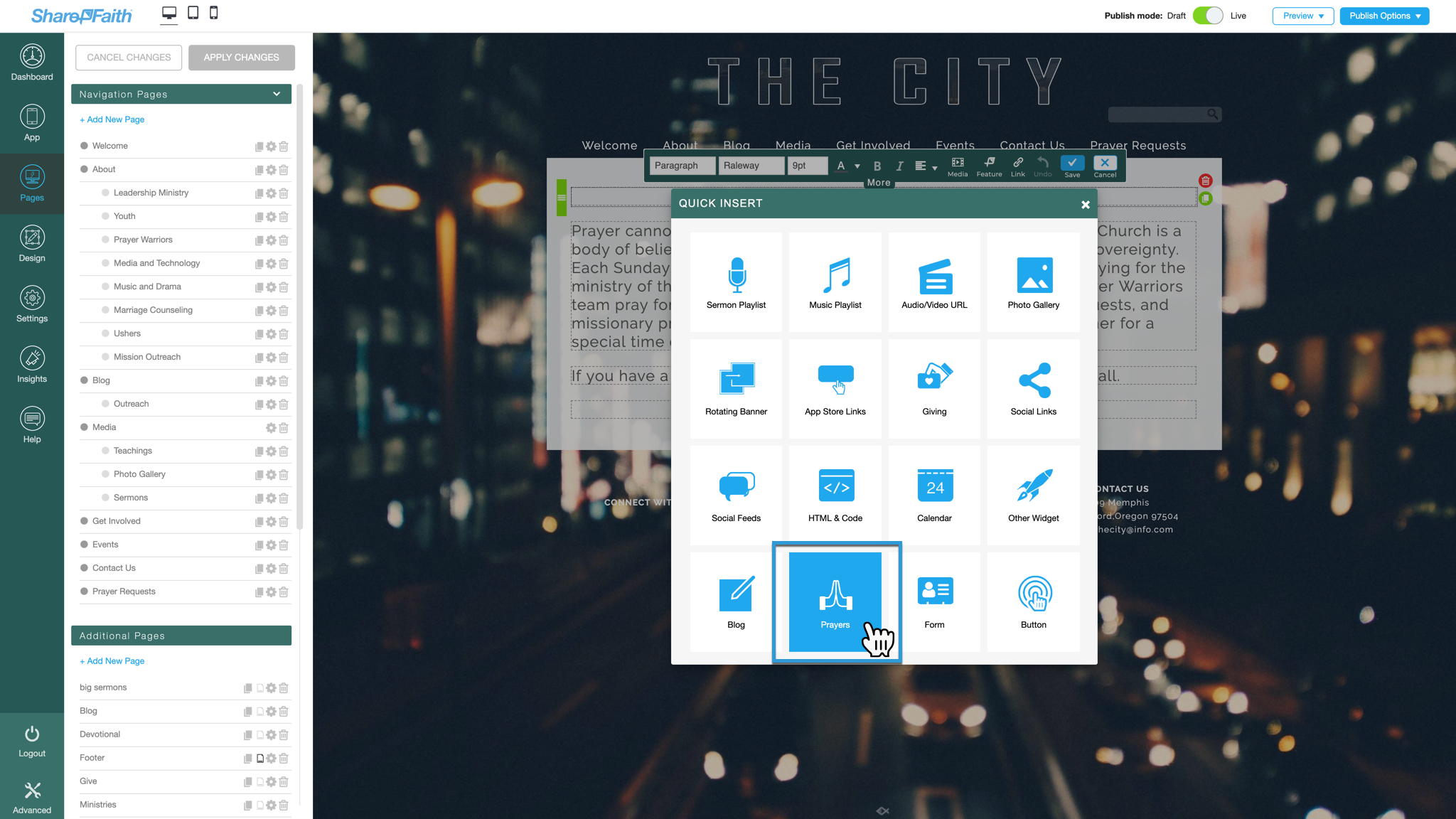Switch to mobile phone preview
This screenshot has height=819, width=1456.
coord(213,13)
